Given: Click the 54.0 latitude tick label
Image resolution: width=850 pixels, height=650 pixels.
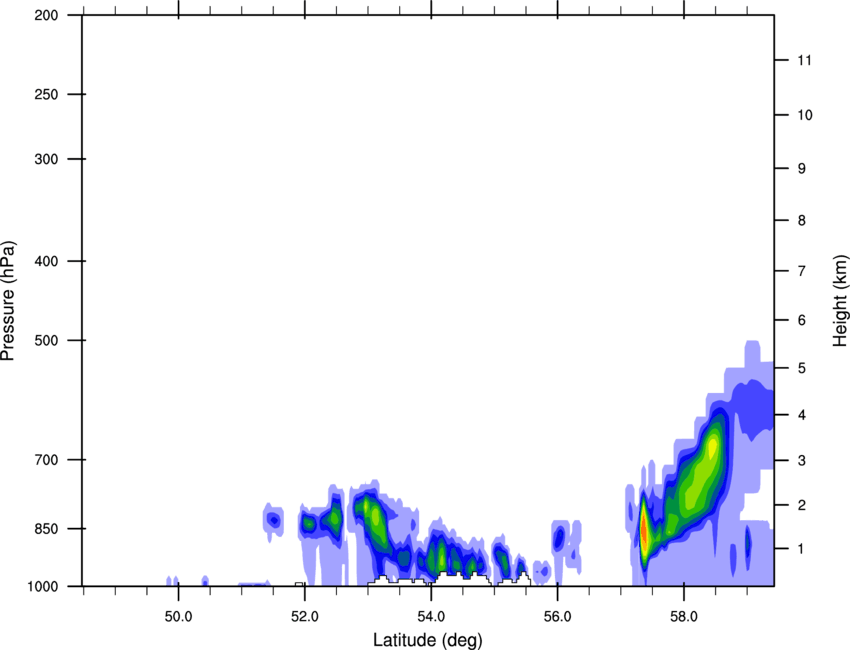Looking at the screenshot, I should point(431,612).
